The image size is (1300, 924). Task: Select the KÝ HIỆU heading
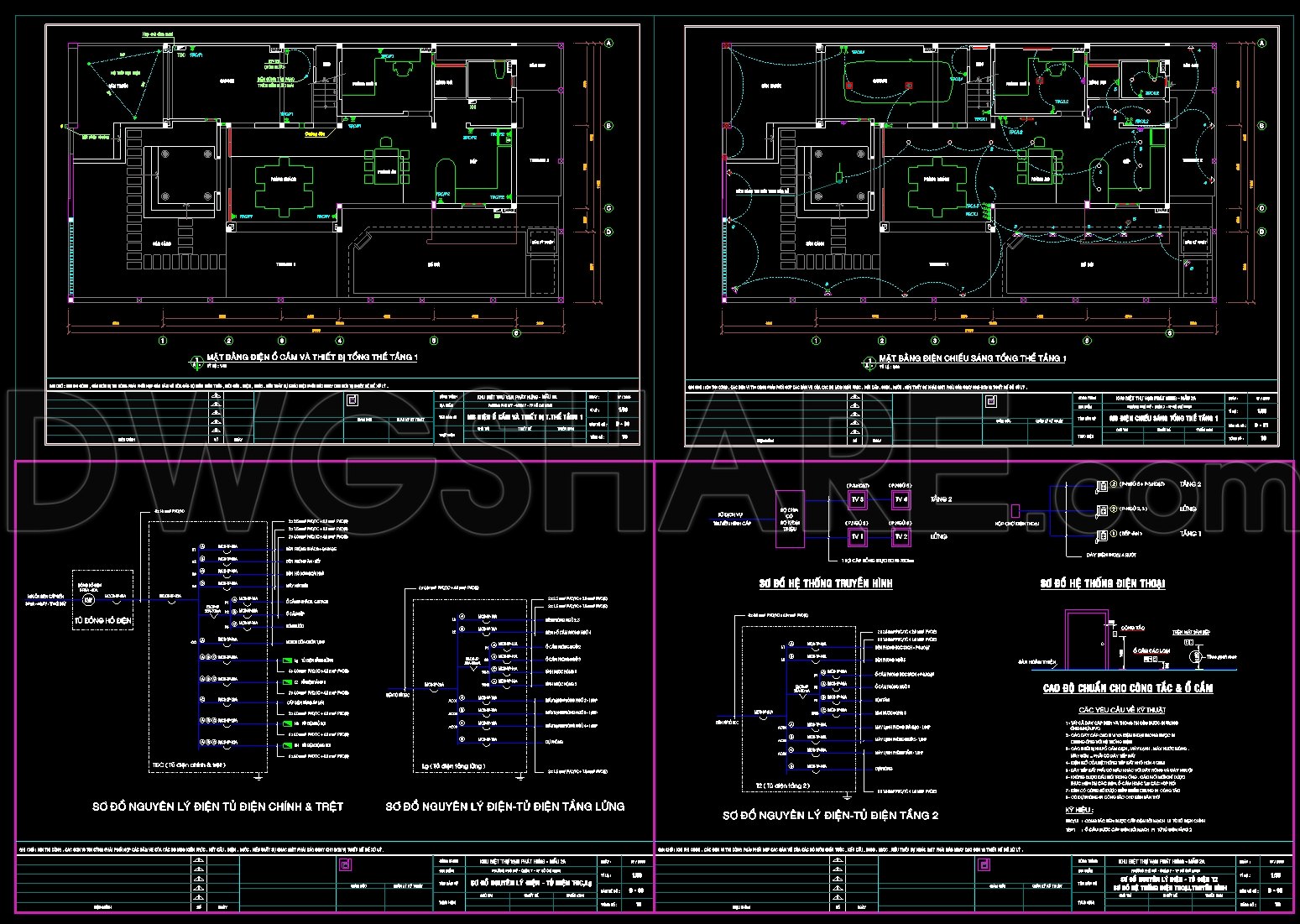pyautogui.click(x=1078, y=810)
